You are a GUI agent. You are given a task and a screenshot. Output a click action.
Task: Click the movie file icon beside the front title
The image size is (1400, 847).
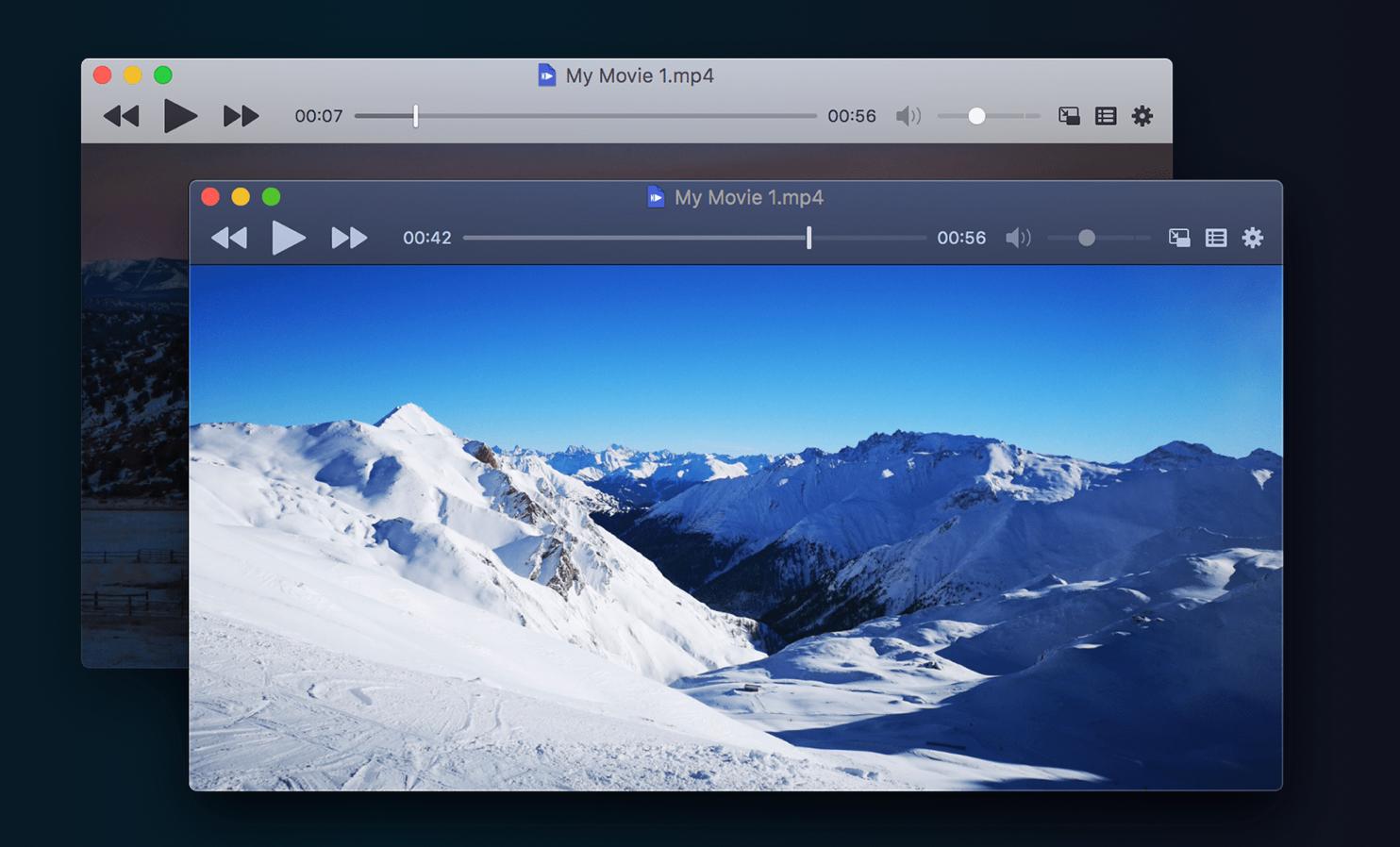[x=656, y=197]
